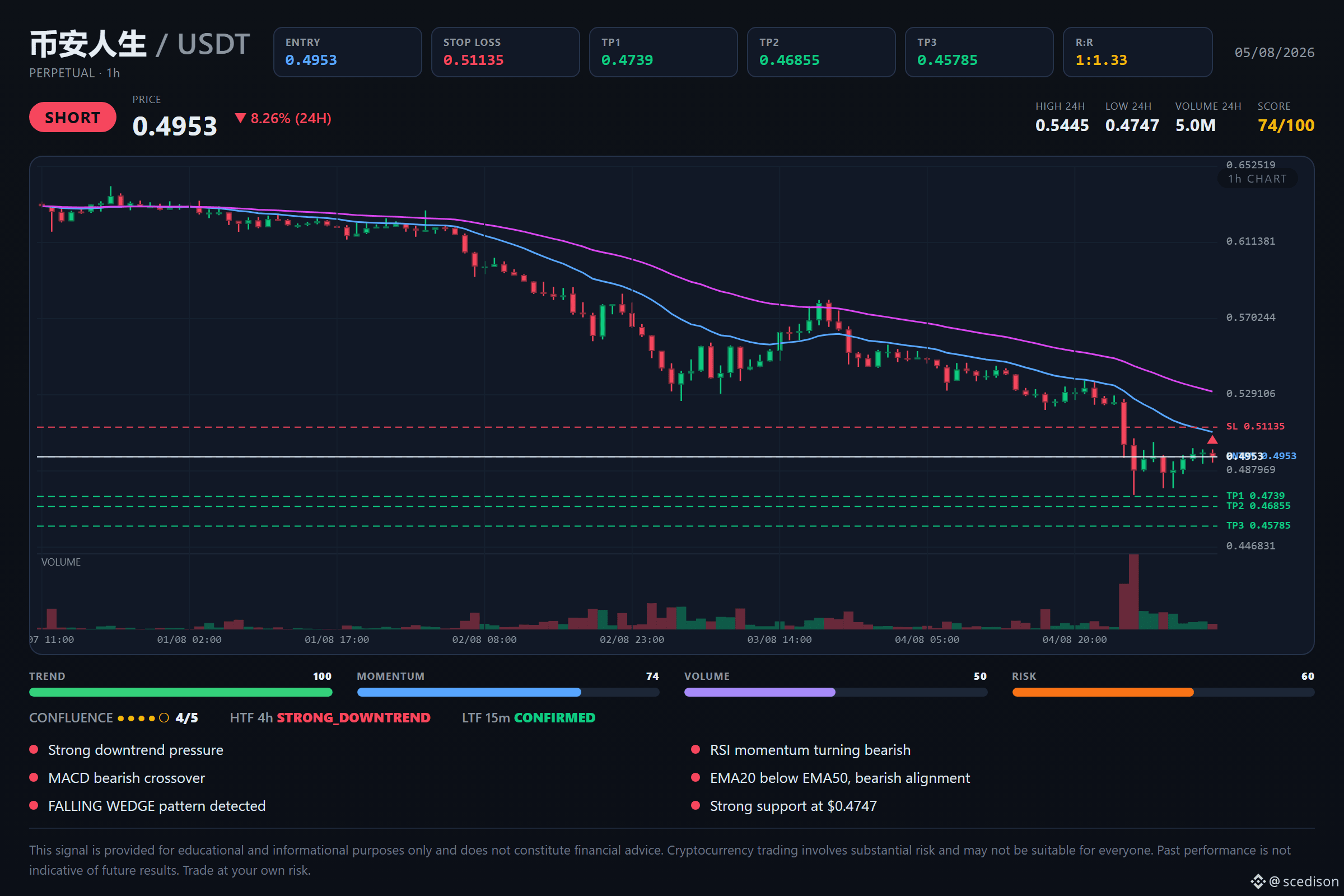Viewport: 1344px width, 896px height.
Task: Click the 0.652519 price axis label
Action: coord(1250,165)
